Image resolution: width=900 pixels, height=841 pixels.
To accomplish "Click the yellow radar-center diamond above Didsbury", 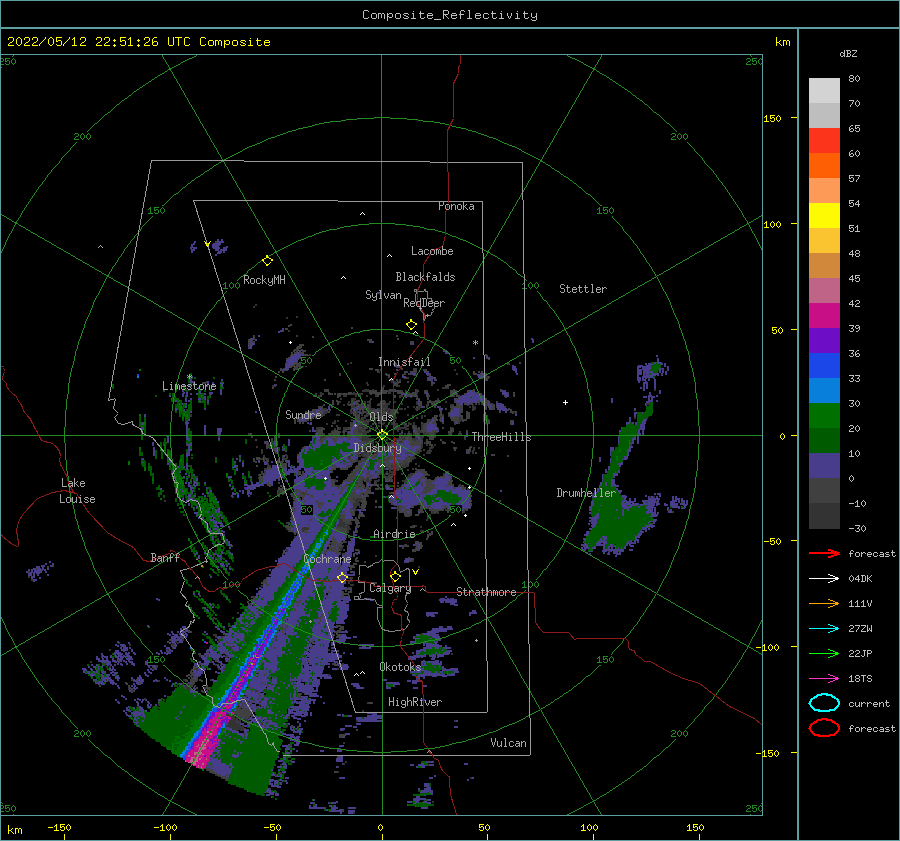I will (x=382, y=435).
